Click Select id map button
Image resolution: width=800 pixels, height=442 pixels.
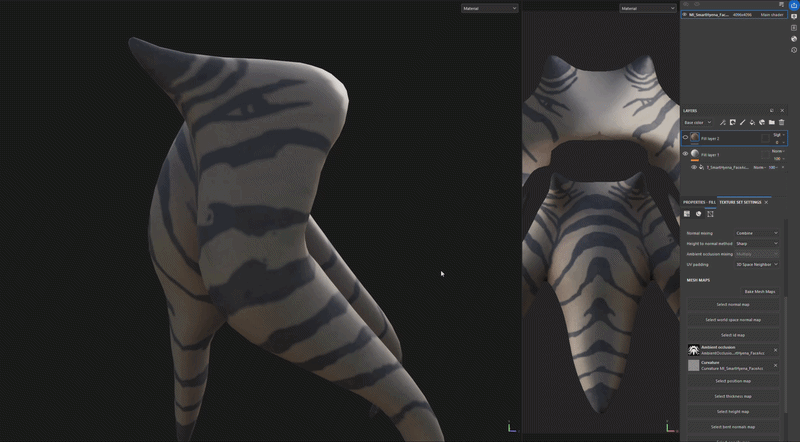(x=733, y=335)
